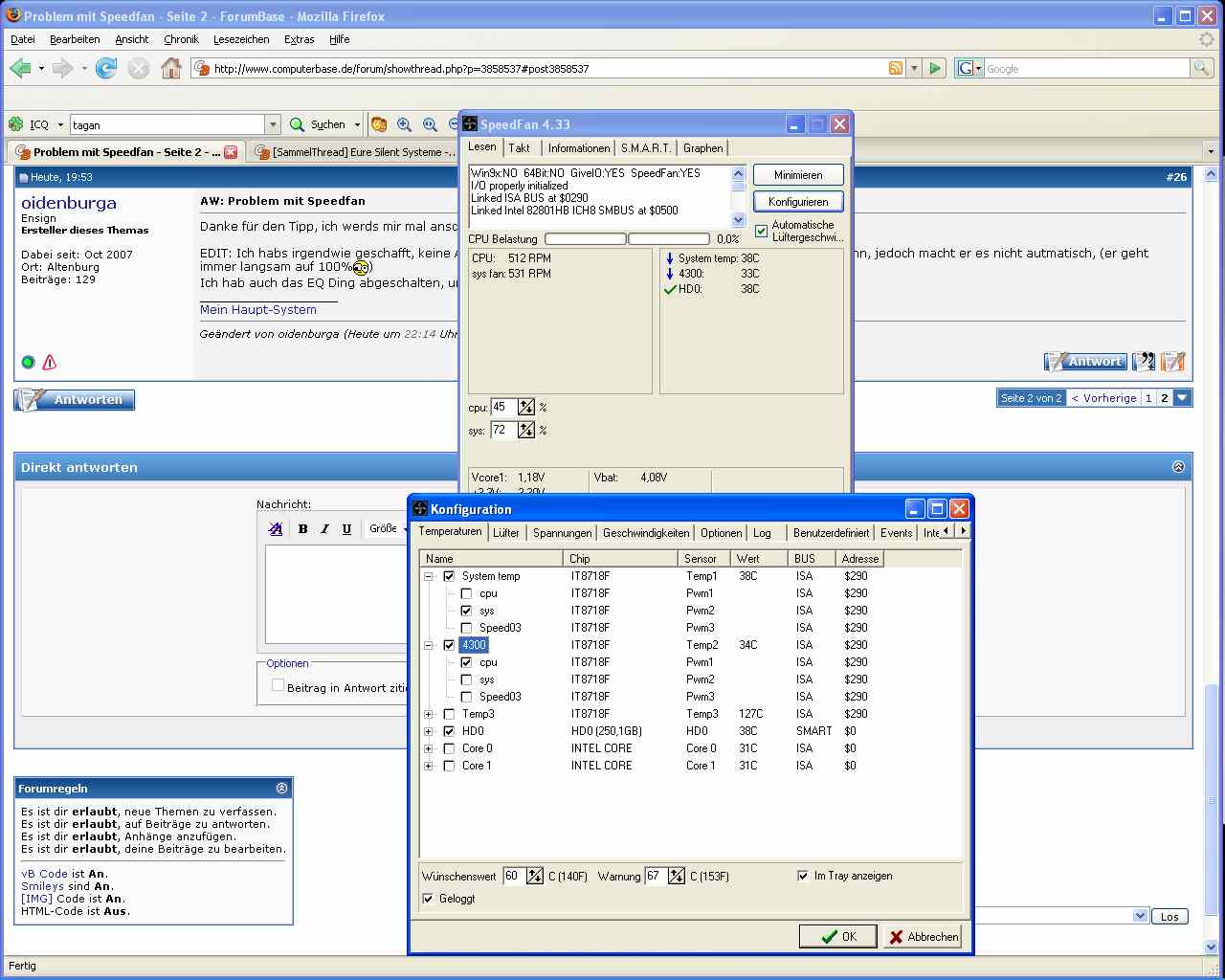Click the stop loading icon
This screenshot has height=980, width=1225.
pyautogui.click(x=139, y=68)
